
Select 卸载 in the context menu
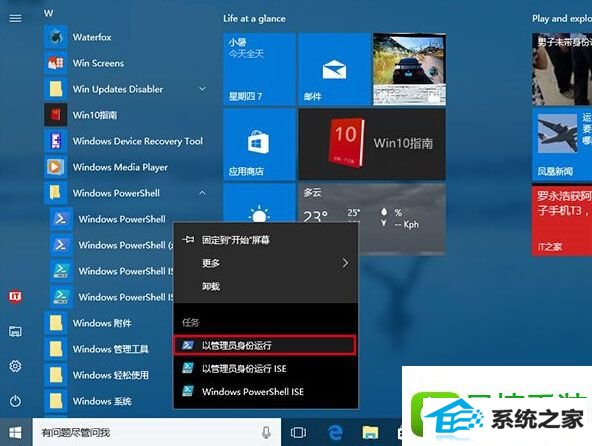pos(266,286)
